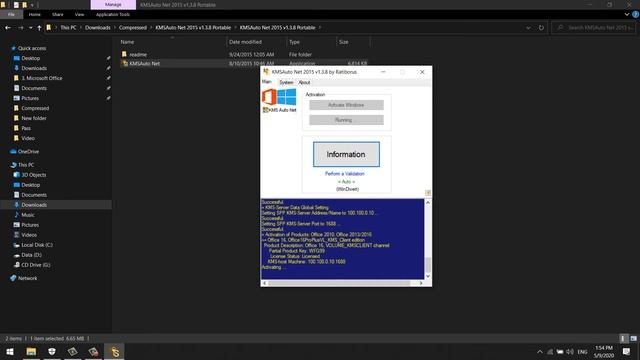Click File Explorer icon on the taskbar
Screen dimensions: 640x360
click(31, 351)
